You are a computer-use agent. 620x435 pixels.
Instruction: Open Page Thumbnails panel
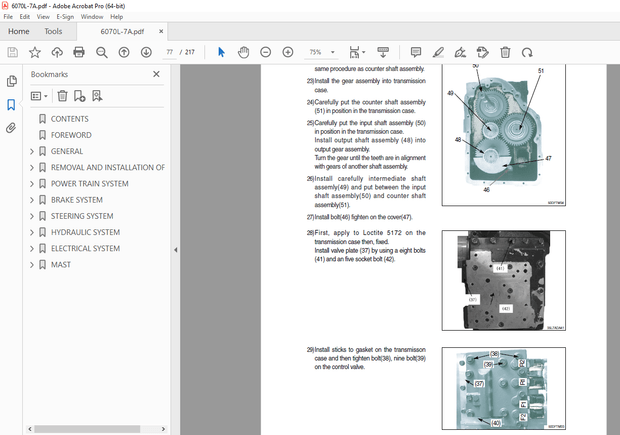click(11, 81)
